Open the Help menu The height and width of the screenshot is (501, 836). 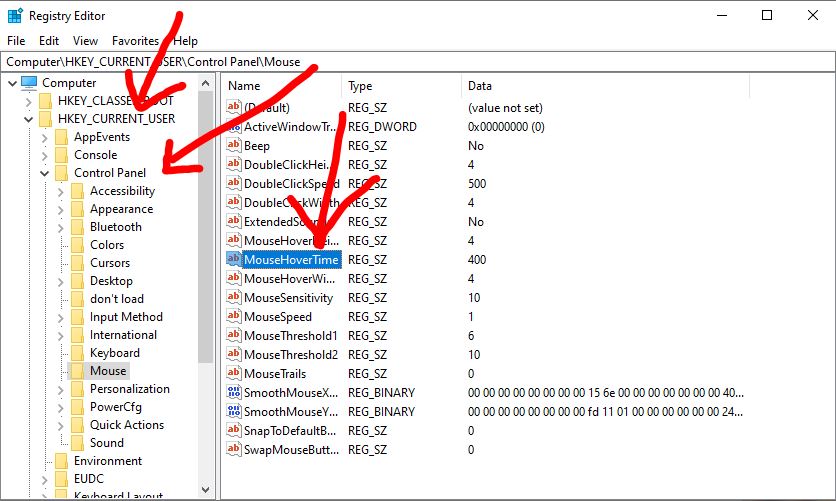pos(186,41)
